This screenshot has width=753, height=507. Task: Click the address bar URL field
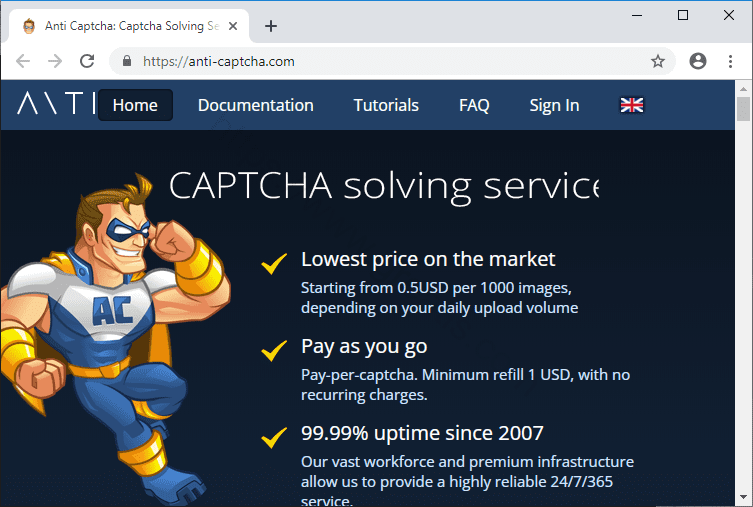(393, 61)
